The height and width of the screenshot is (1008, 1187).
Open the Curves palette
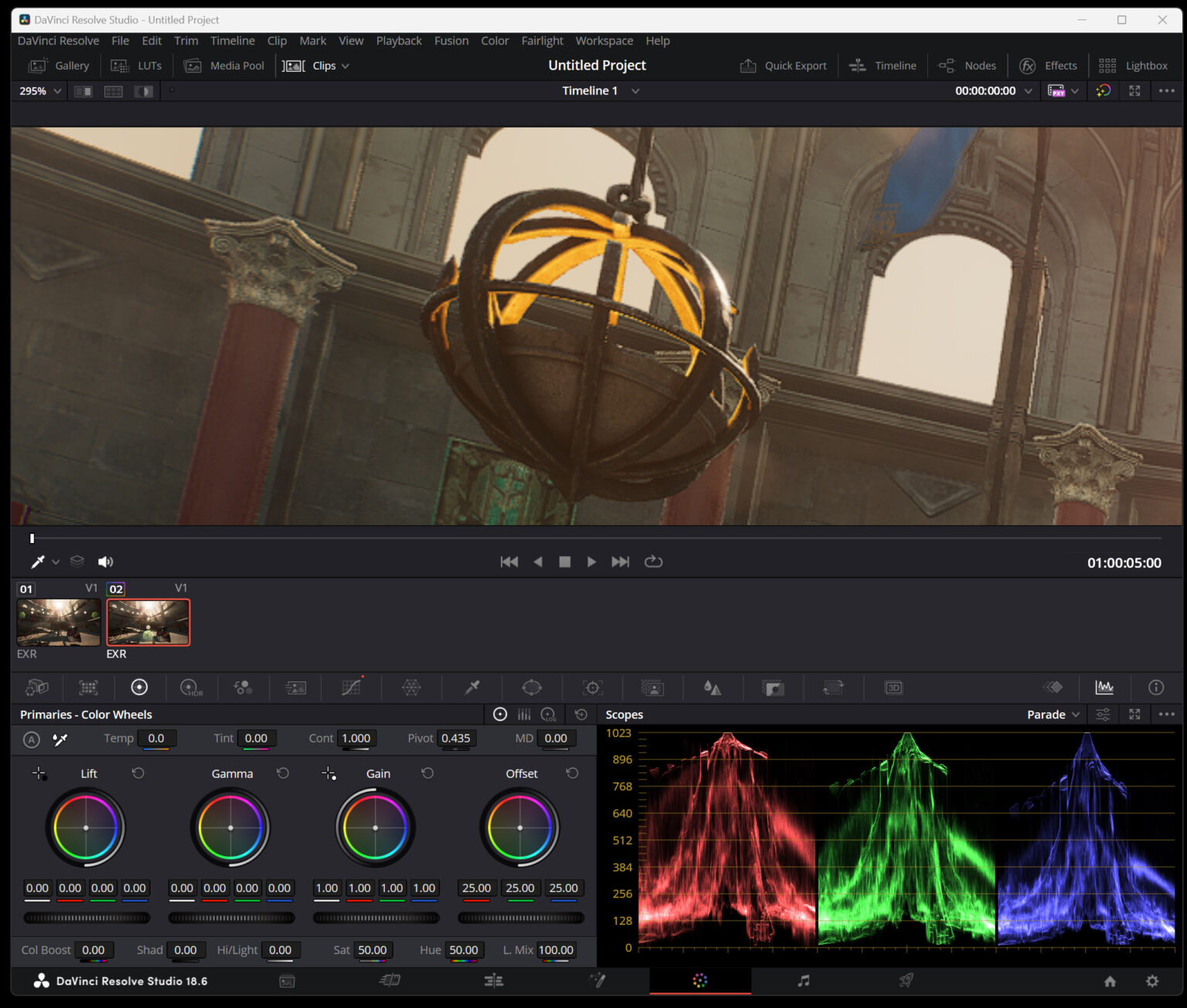pos(351,687)
